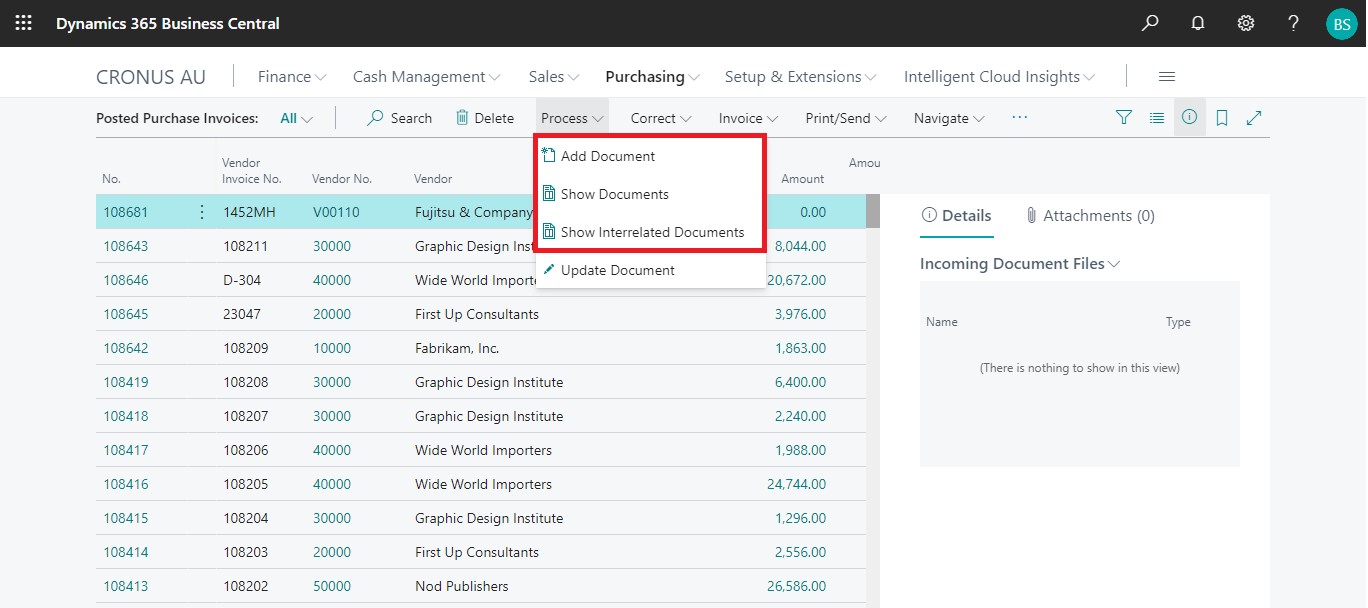Open the Correct dropdown
This screenshot has width=1368, height=608.
[x=661, y=118]
